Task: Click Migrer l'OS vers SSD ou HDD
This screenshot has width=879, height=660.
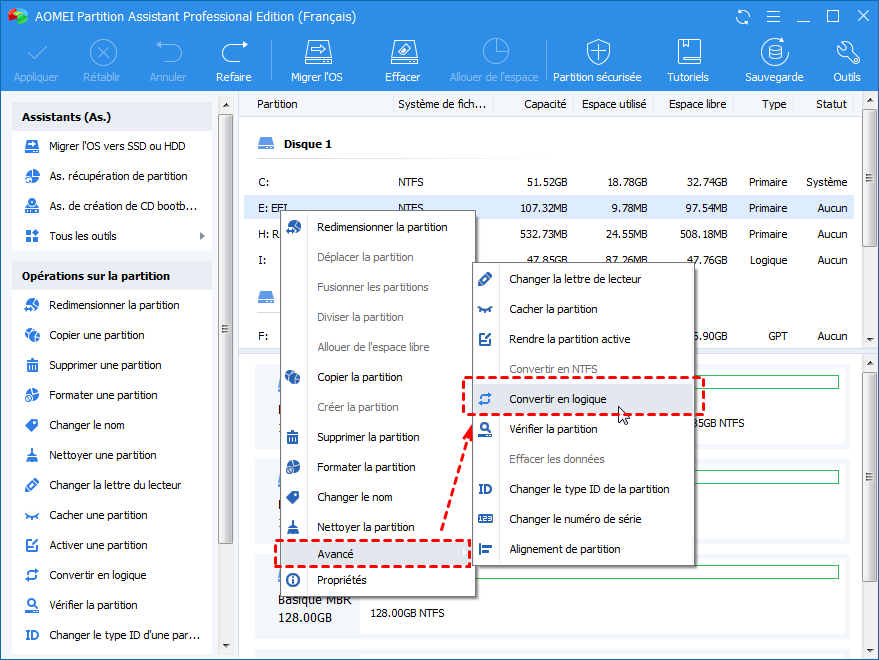Action: pyautogui.click(x=117, y=146)
